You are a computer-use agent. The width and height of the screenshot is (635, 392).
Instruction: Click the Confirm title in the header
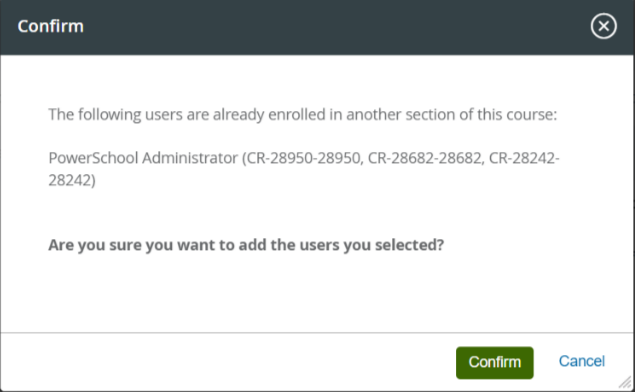point(51,26)
